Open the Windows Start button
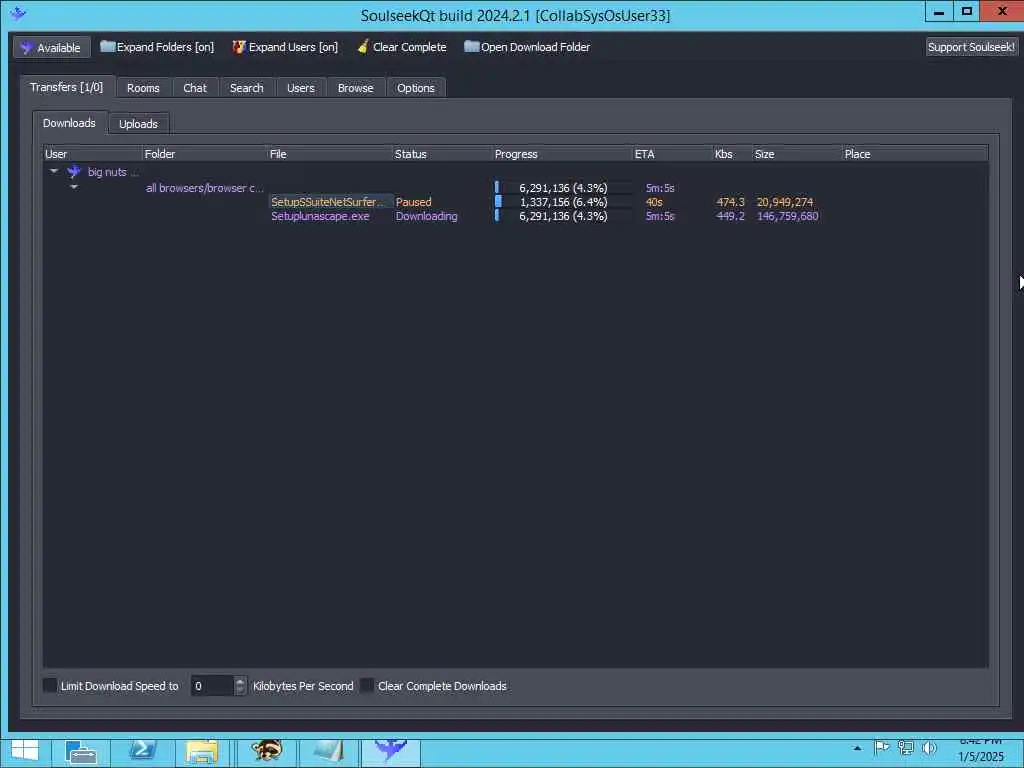The width and height of the screenshot is (1024, 768). click(25, 751)
